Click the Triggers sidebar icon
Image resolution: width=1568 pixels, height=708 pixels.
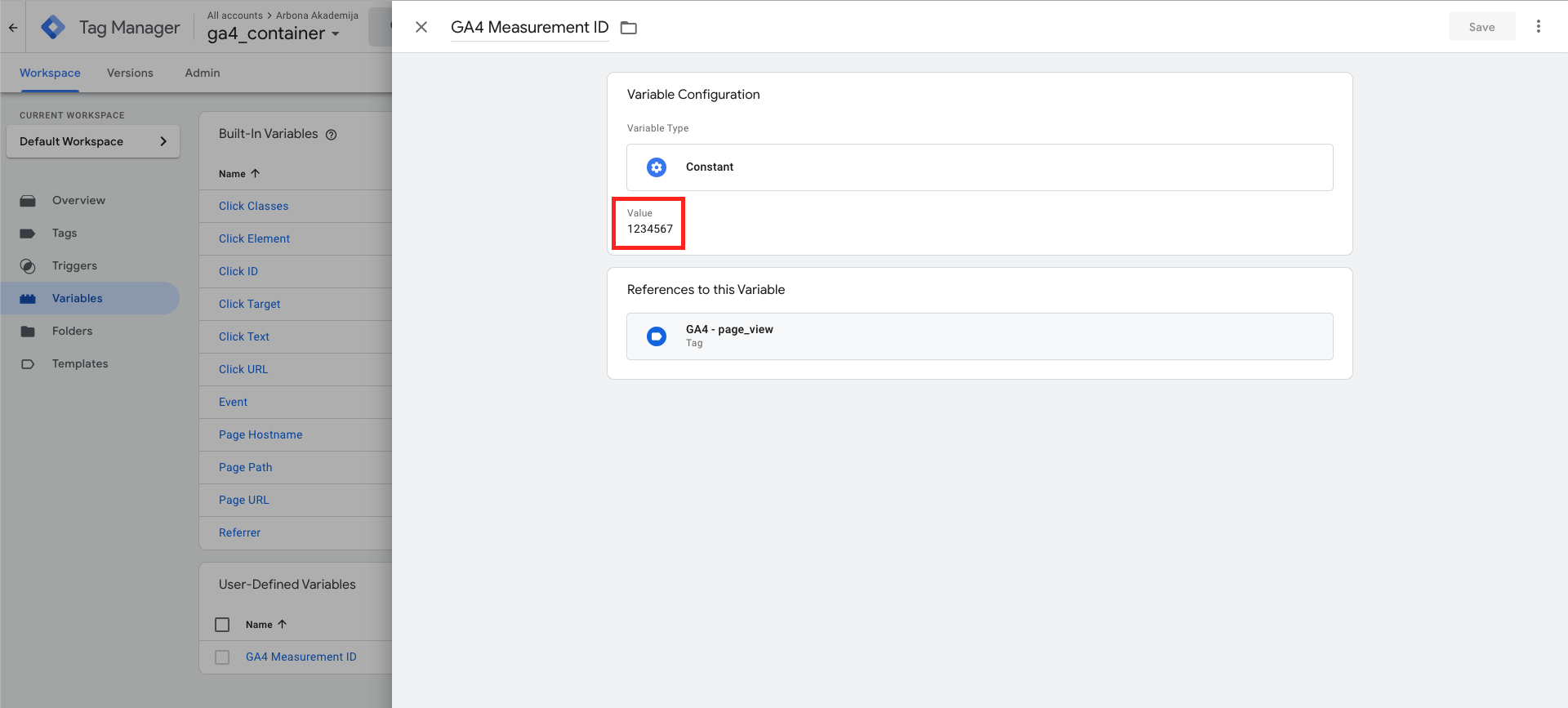28,266
